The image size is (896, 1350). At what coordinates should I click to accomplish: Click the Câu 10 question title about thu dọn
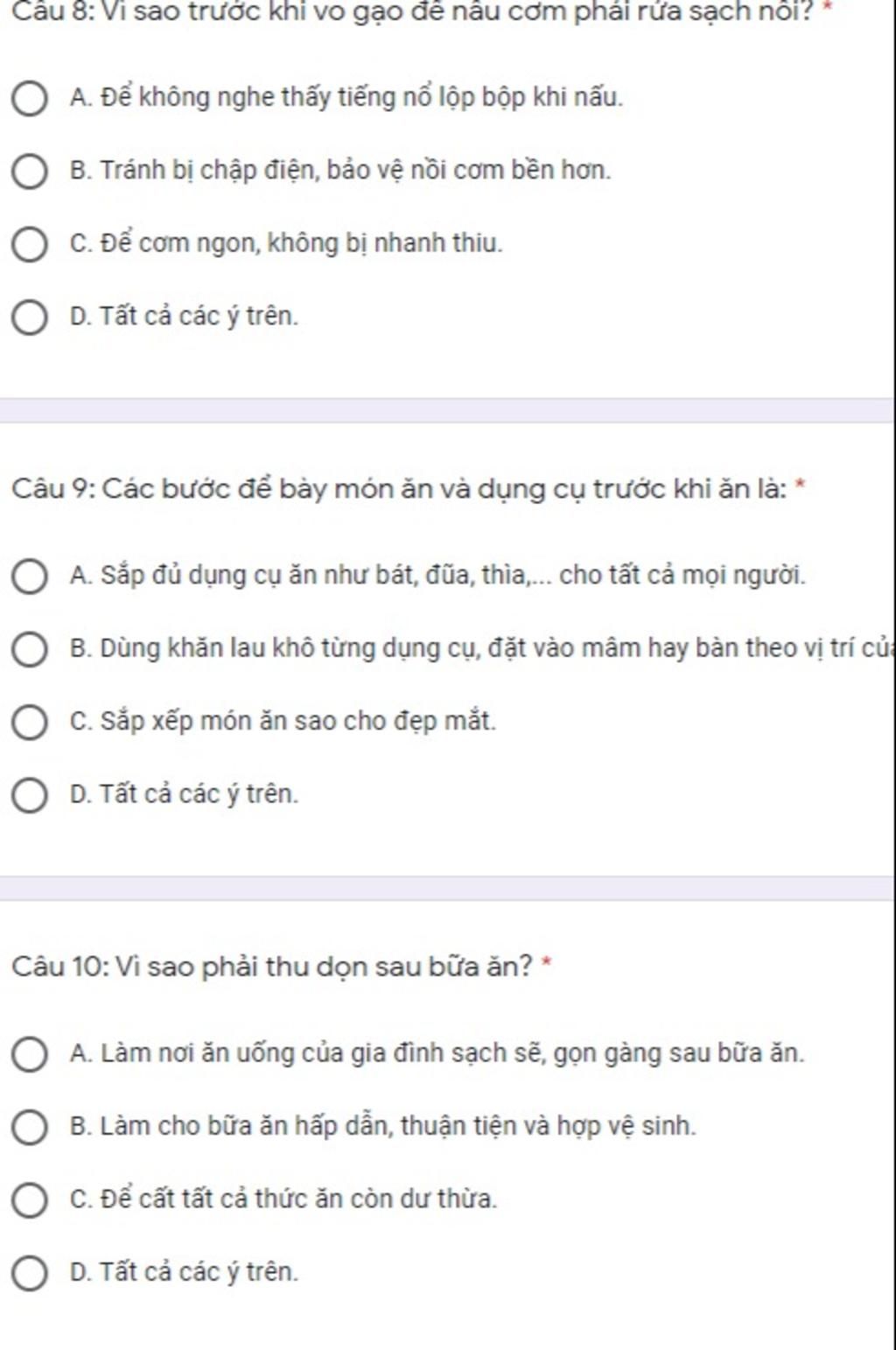click(273, 967)
